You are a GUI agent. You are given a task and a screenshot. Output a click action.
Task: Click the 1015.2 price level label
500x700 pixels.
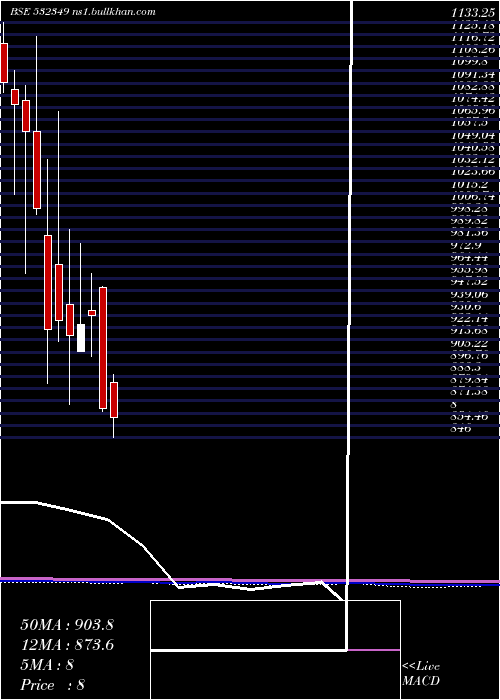[x=469, y=184]
